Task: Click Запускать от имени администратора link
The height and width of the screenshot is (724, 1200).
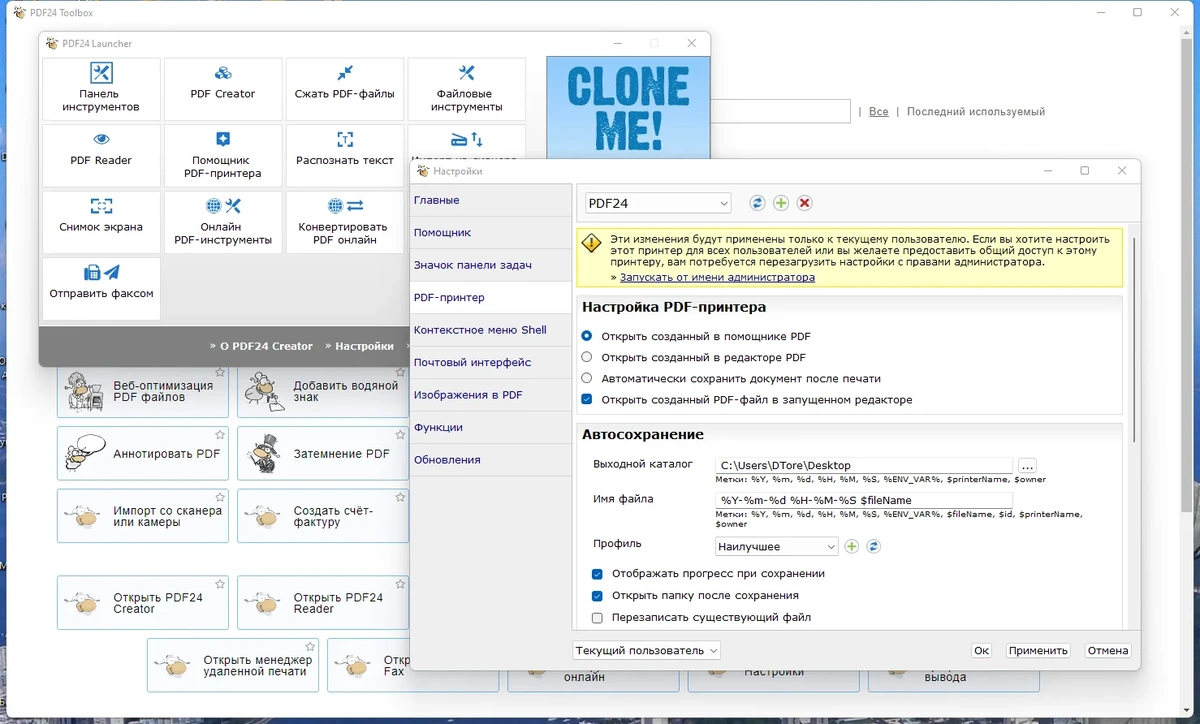Action: (717, 277)
